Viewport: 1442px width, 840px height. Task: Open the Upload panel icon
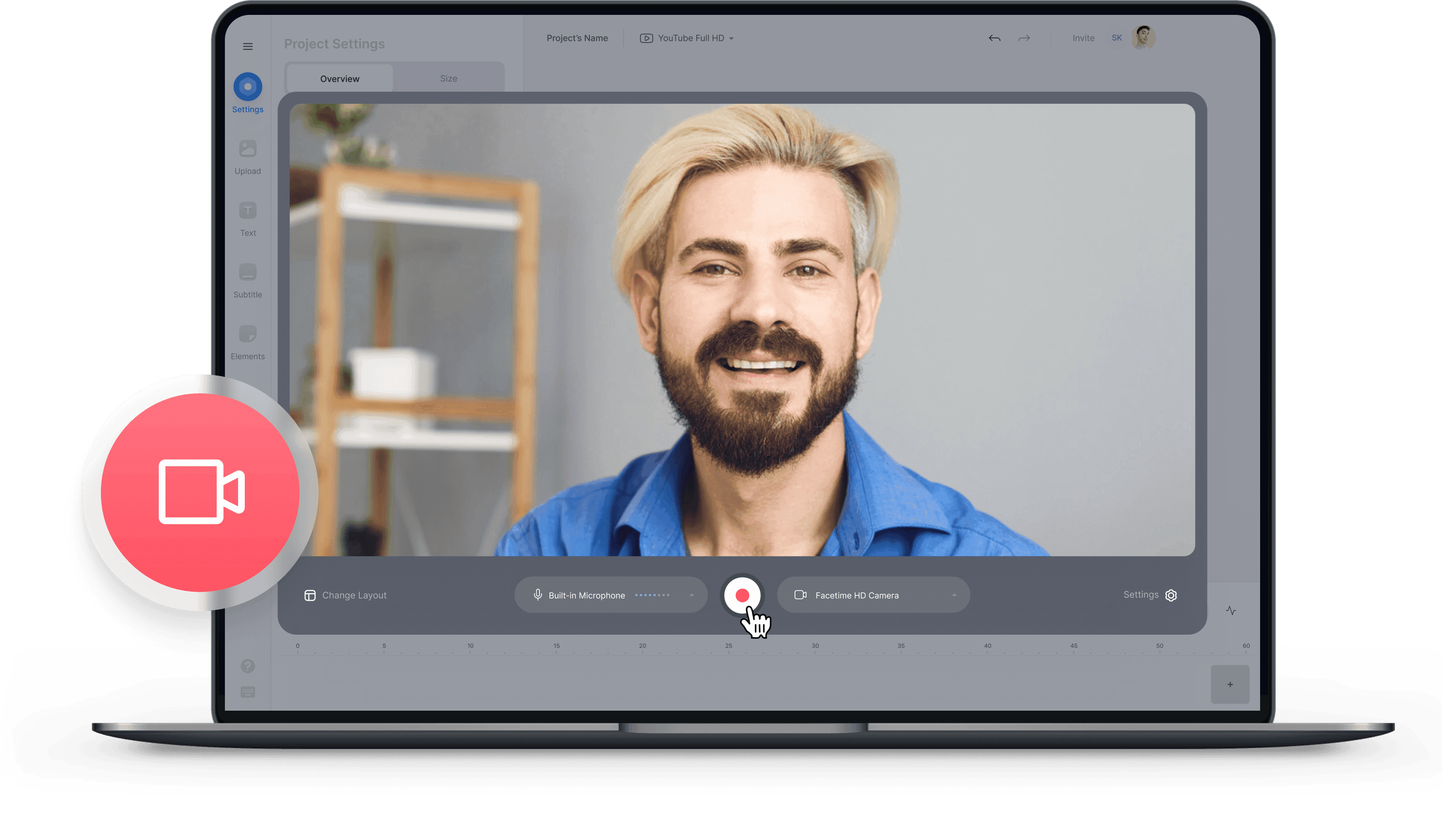click(248, 149)
